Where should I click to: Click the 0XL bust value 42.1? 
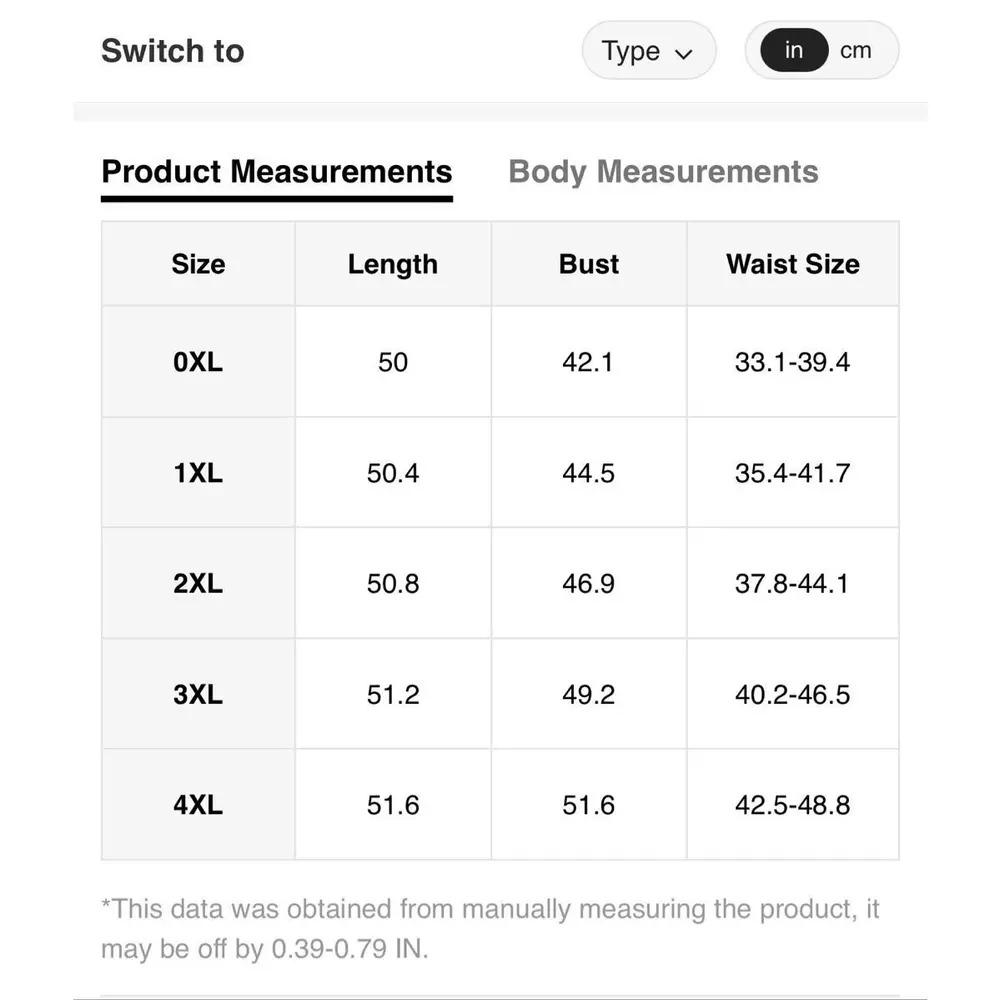tap(588, 362)
